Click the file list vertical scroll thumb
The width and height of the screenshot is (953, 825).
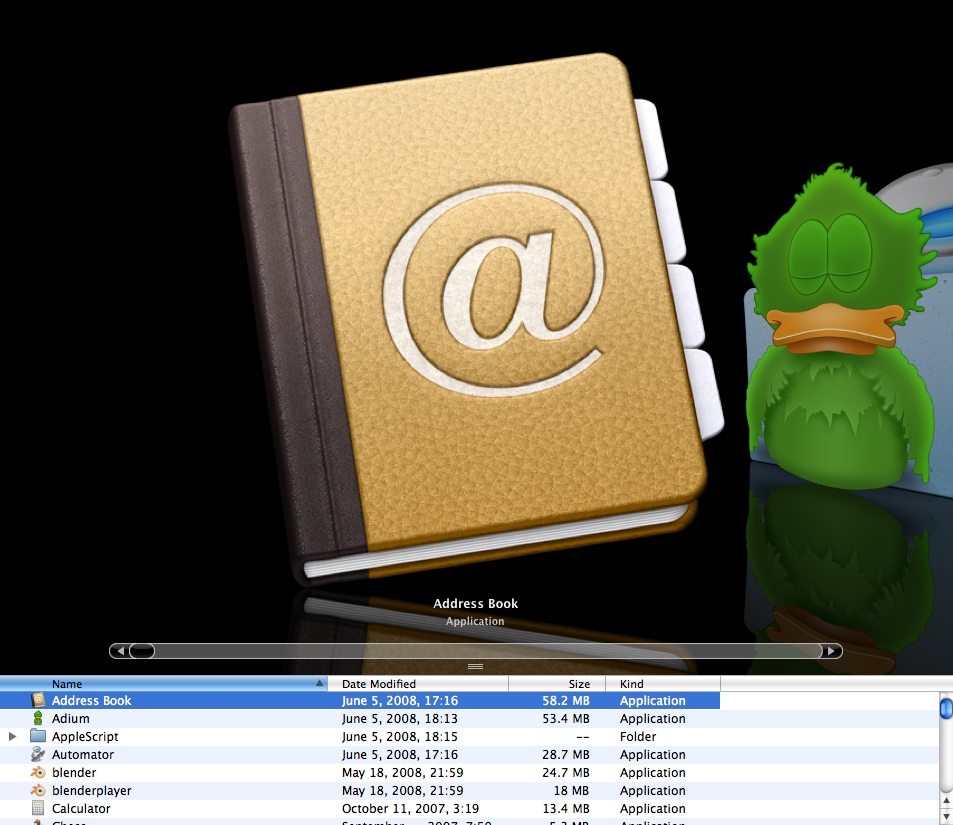pyautogui.click(x=946, y=709)
